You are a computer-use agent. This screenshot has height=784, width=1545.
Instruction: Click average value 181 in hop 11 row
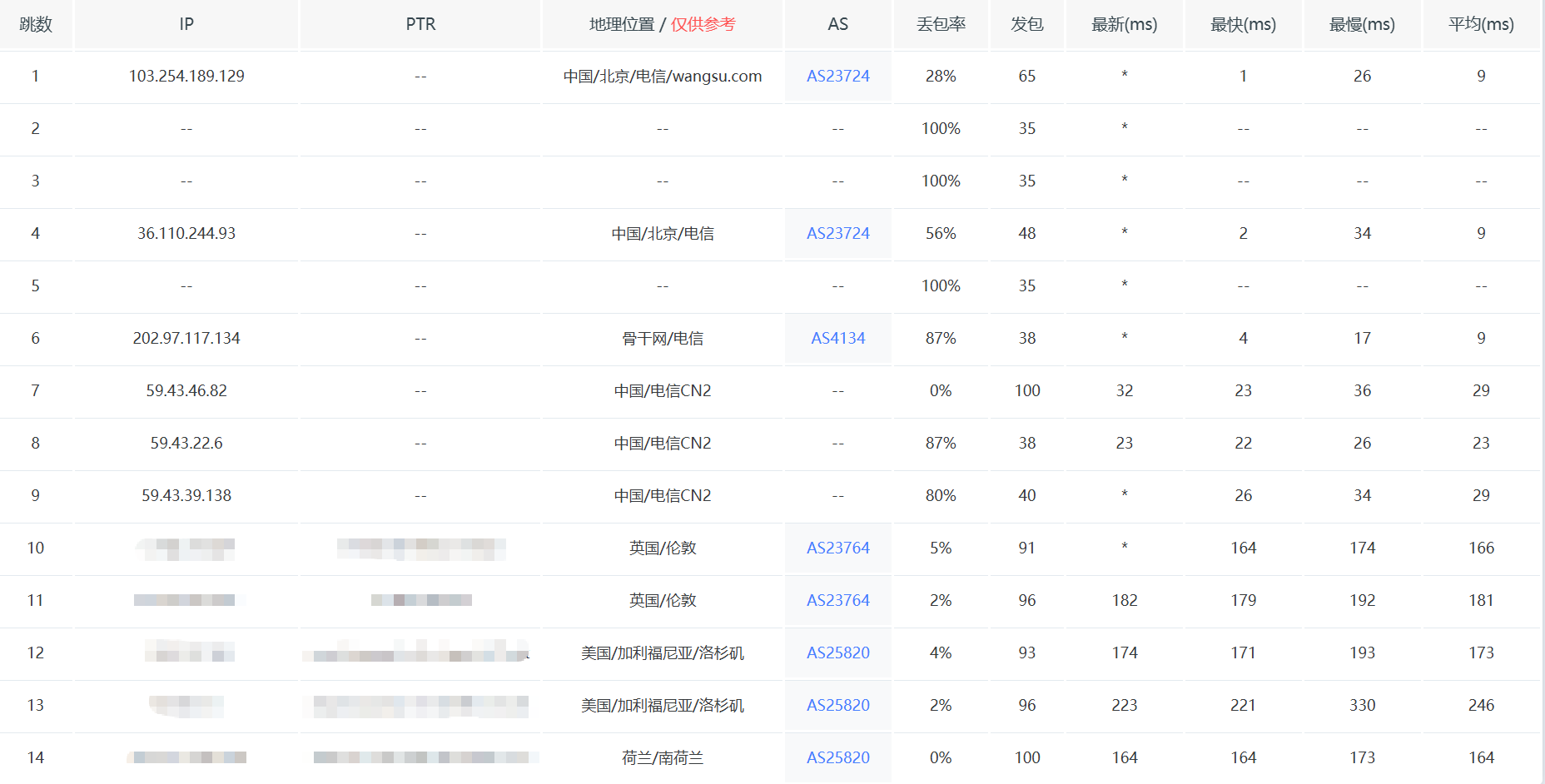[1481, 600]
